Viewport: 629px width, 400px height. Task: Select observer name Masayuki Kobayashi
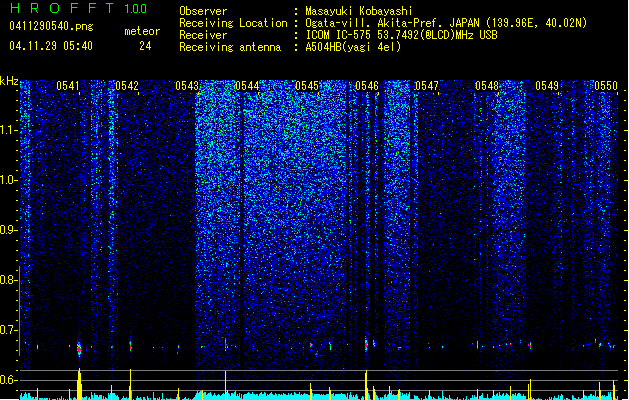click(x=359, y=11)
